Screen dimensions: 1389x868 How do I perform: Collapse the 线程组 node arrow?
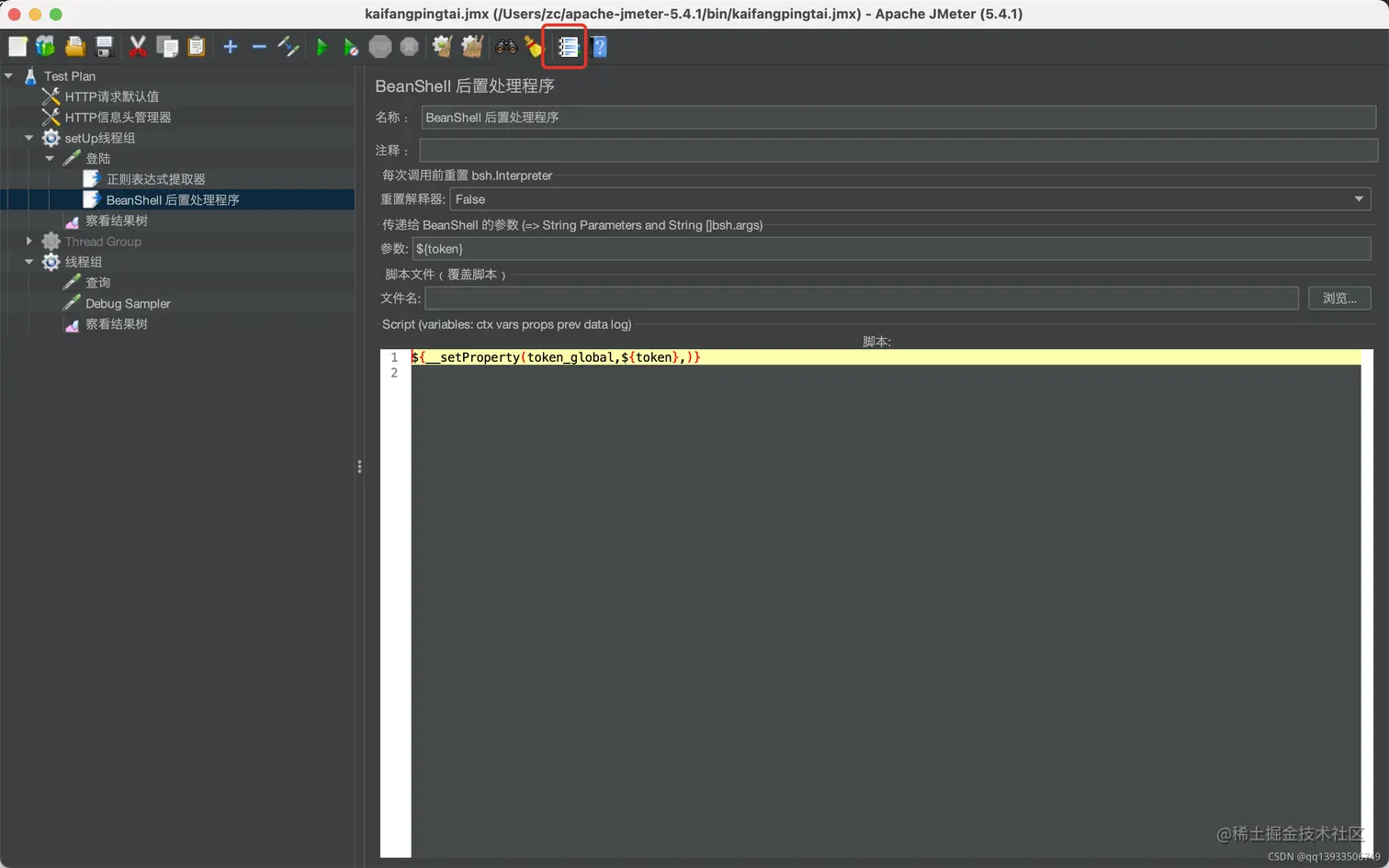pyautogui.click(x=28, y=262)
